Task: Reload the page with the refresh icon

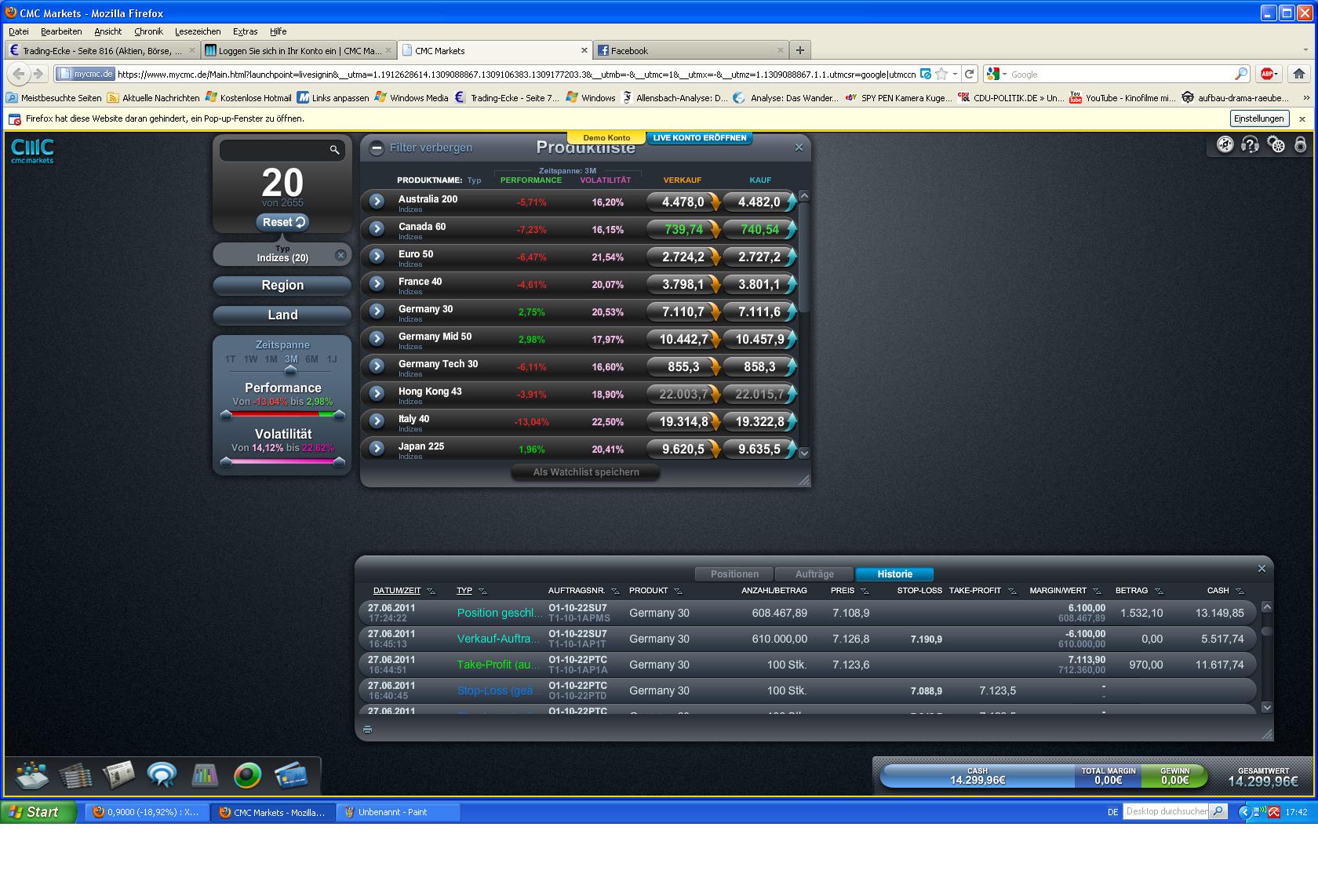Action: tap(969, 74)
